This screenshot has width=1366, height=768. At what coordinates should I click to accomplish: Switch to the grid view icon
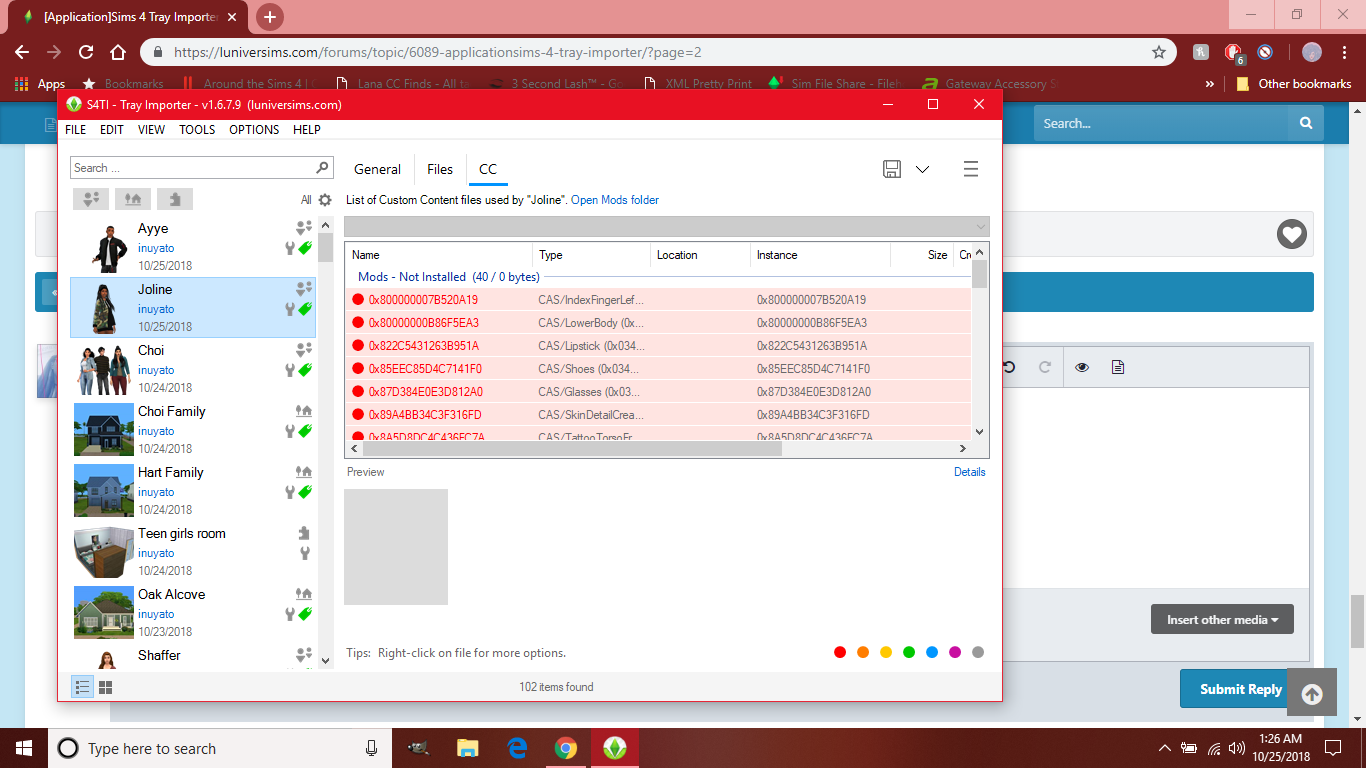105,687
